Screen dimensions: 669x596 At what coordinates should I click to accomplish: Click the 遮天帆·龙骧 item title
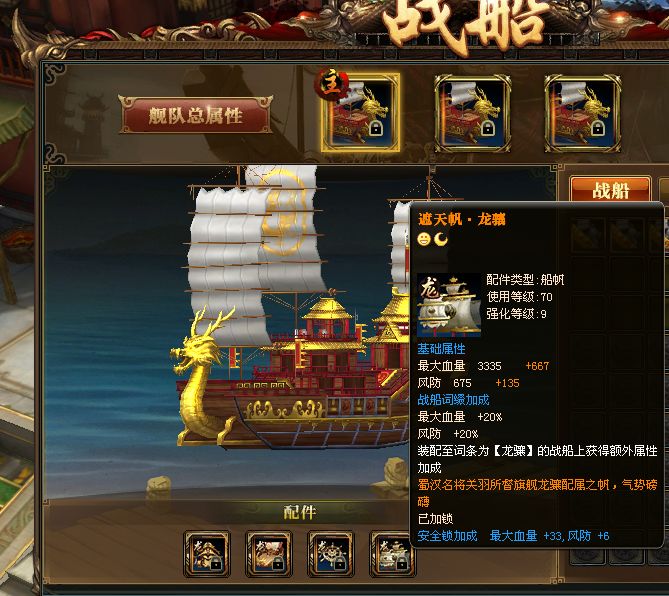tap(462, 219)
